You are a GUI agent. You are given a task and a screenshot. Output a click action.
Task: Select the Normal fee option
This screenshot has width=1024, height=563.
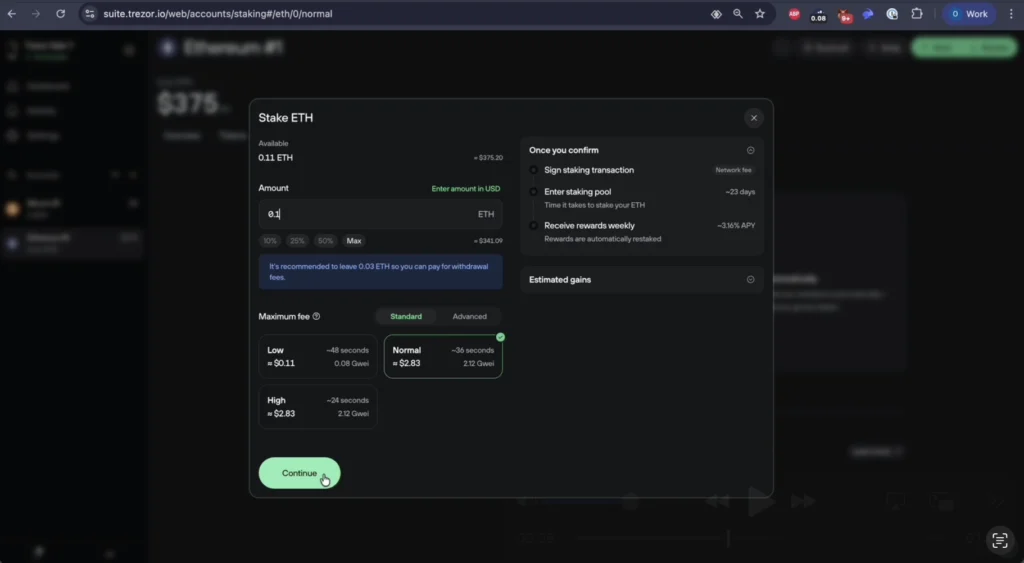(x=442, y=357)
